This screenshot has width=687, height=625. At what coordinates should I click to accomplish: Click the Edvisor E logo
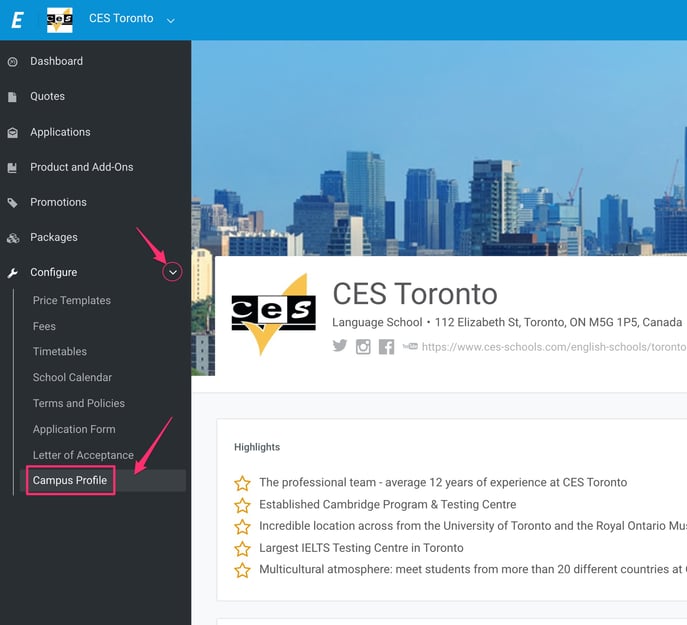coord(18,20)
